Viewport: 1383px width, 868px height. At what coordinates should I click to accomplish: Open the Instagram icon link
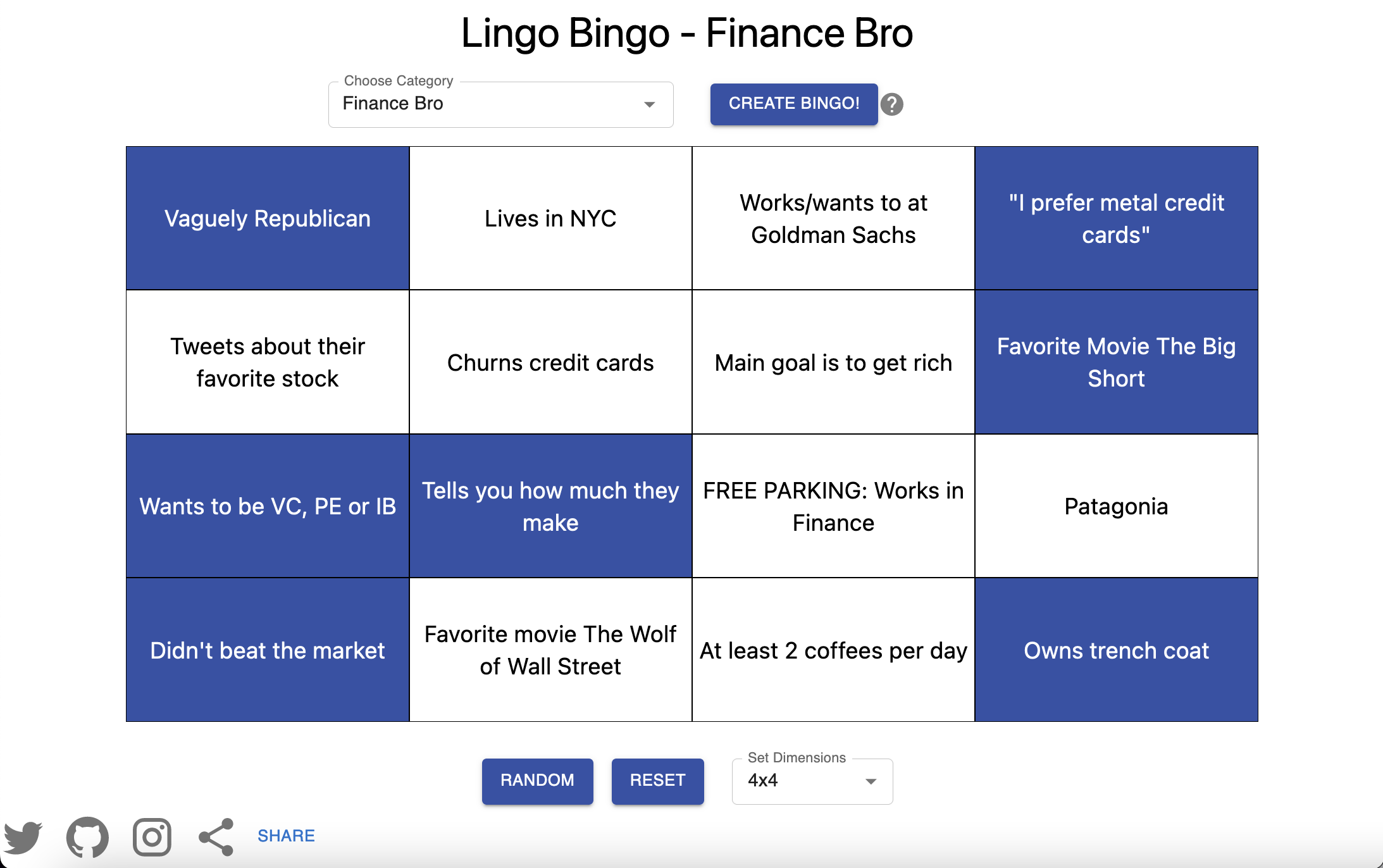click(152, 836)
